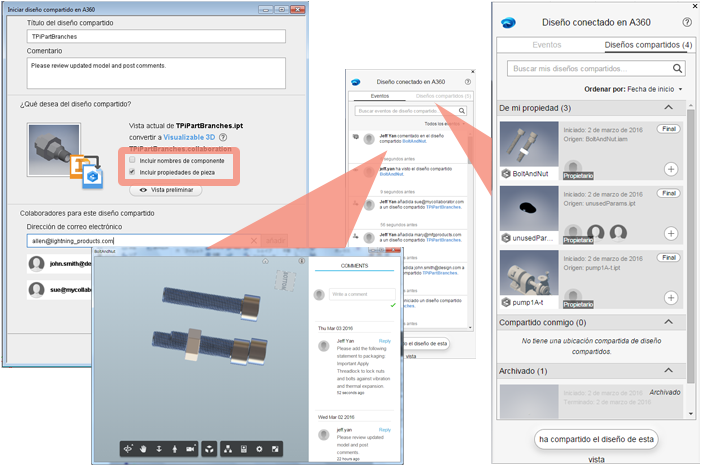Open the BoltAndNut design thumbnail
Screen dimensions: 701x467
pos(529,144)
